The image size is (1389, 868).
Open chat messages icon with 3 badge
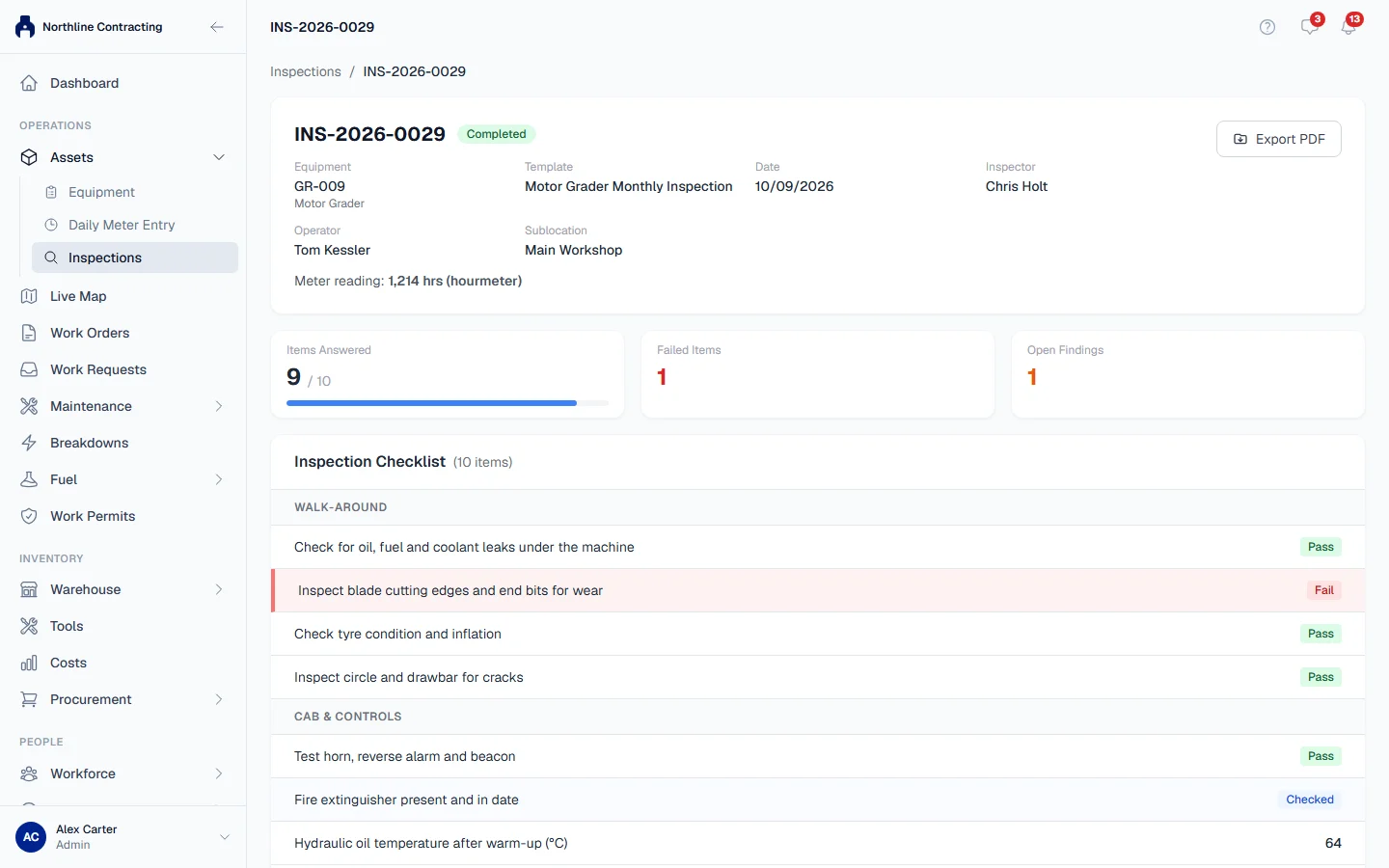(1310, 26)
